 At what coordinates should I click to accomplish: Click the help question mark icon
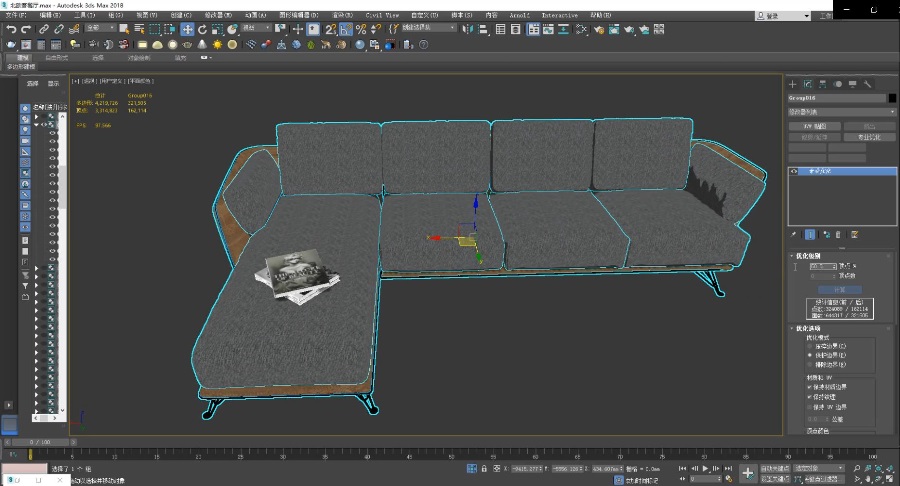pyautogui.click(x=424, y=44)
